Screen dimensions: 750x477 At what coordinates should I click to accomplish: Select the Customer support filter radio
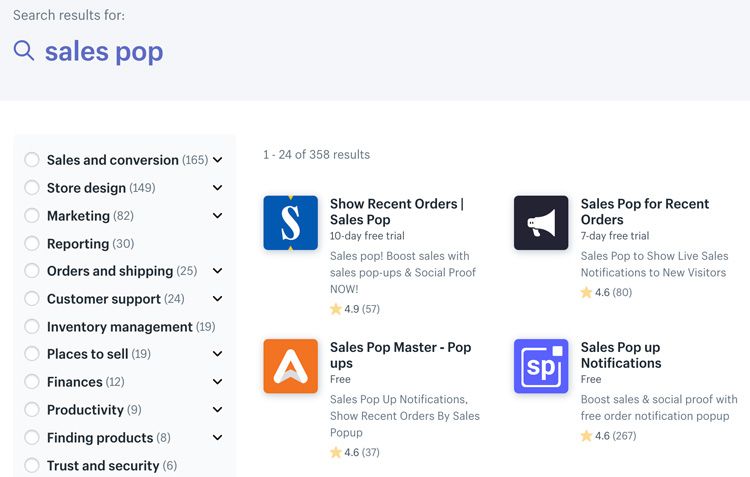point(32,299)
